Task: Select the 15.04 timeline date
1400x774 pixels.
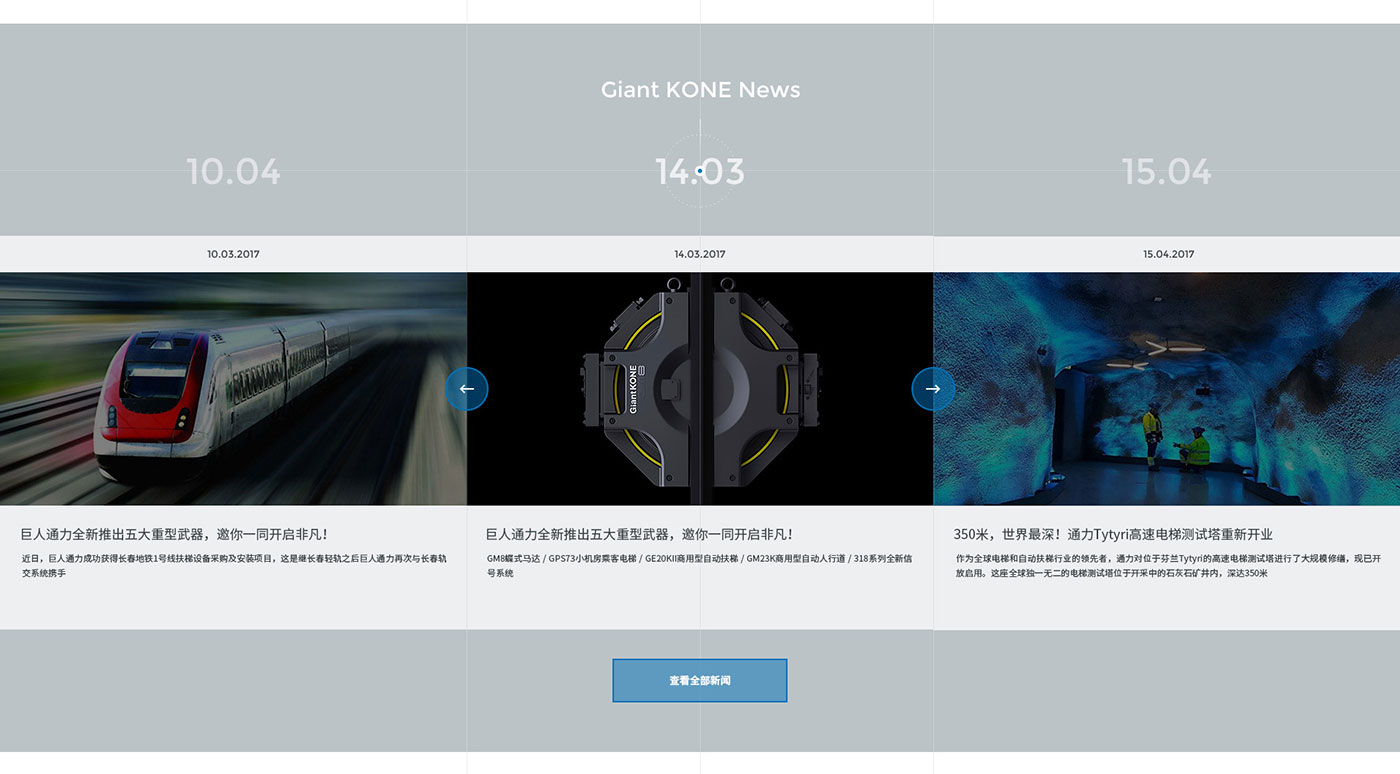Action: click(x=1167, y=171)
